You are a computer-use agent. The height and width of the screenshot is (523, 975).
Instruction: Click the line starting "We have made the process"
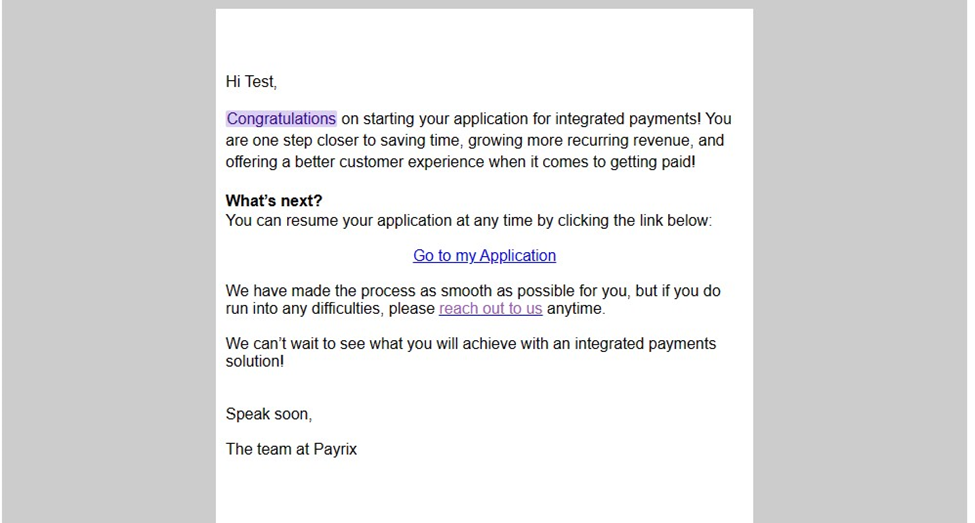(473, 291)
